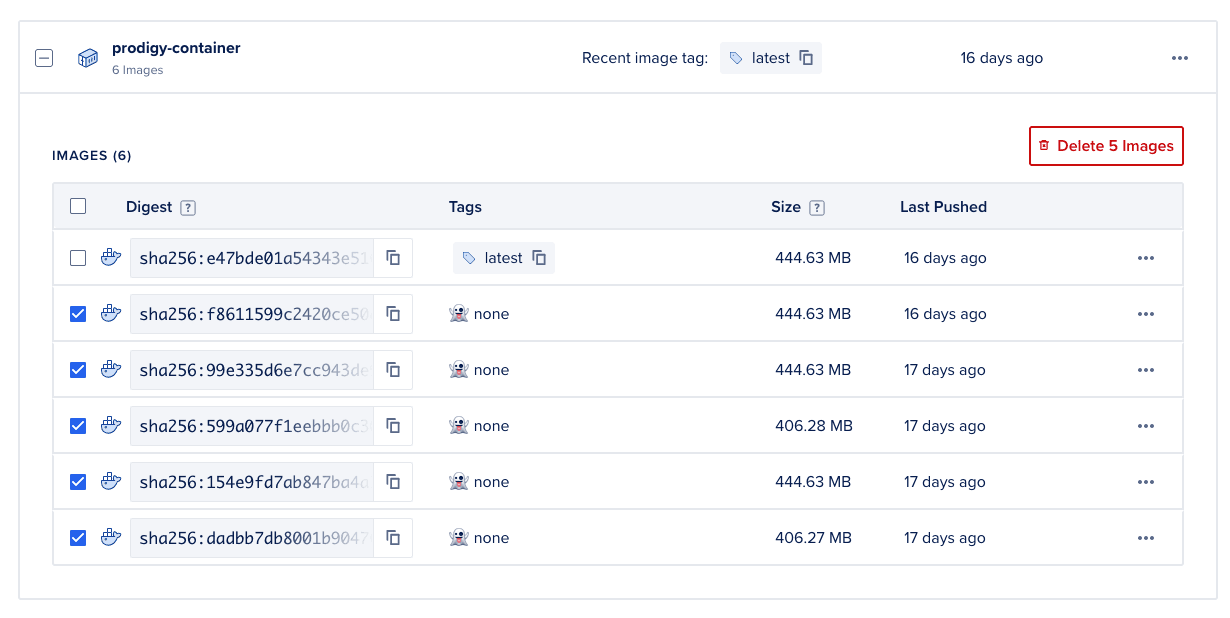1230x618 pixels.
Task: Uncheck the sha256:99e335d6e7cc943d image
Action: [78, 370]
